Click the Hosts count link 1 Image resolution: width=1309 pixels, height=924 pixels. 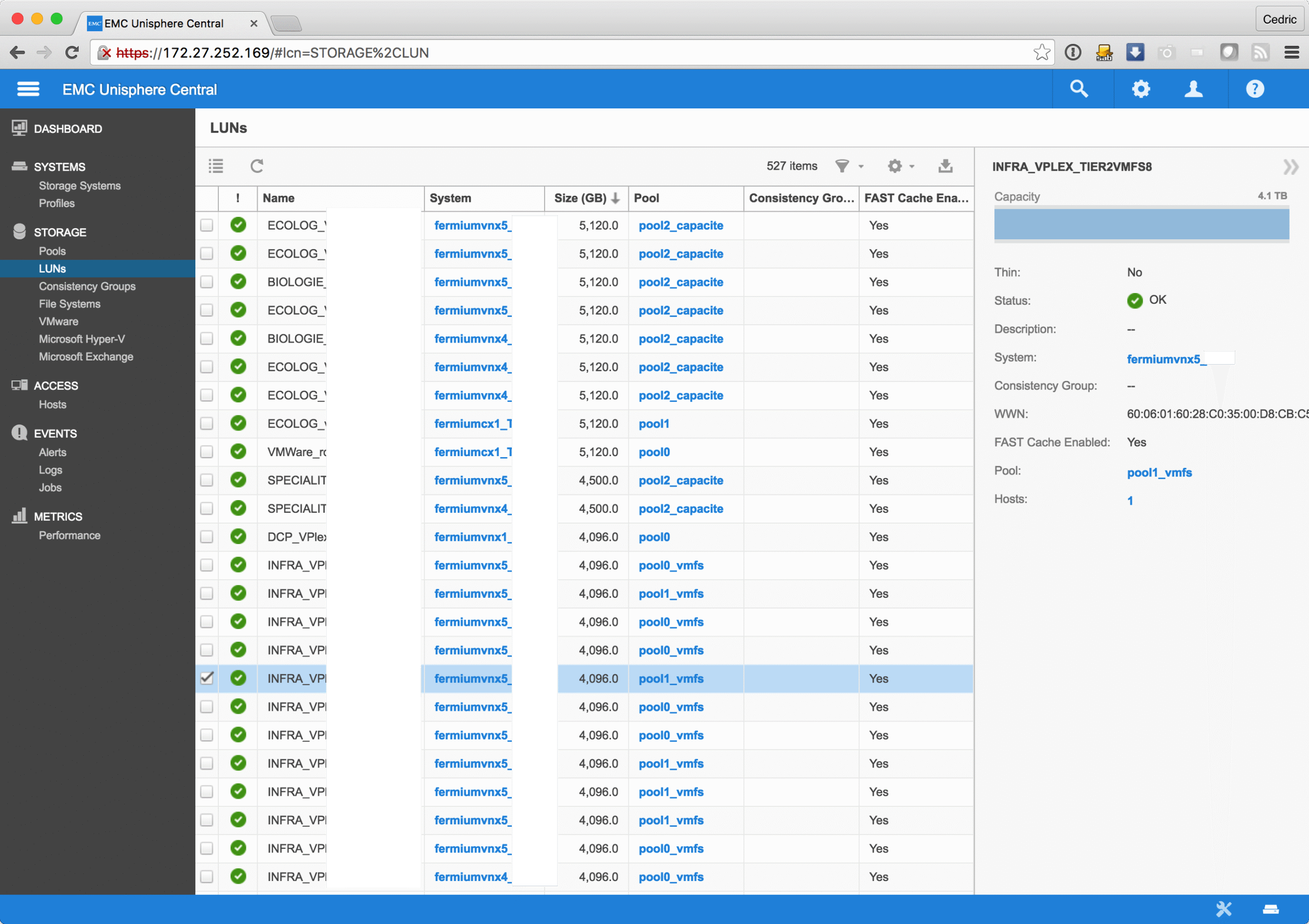pyautogui.click(x=1130, y=501)
